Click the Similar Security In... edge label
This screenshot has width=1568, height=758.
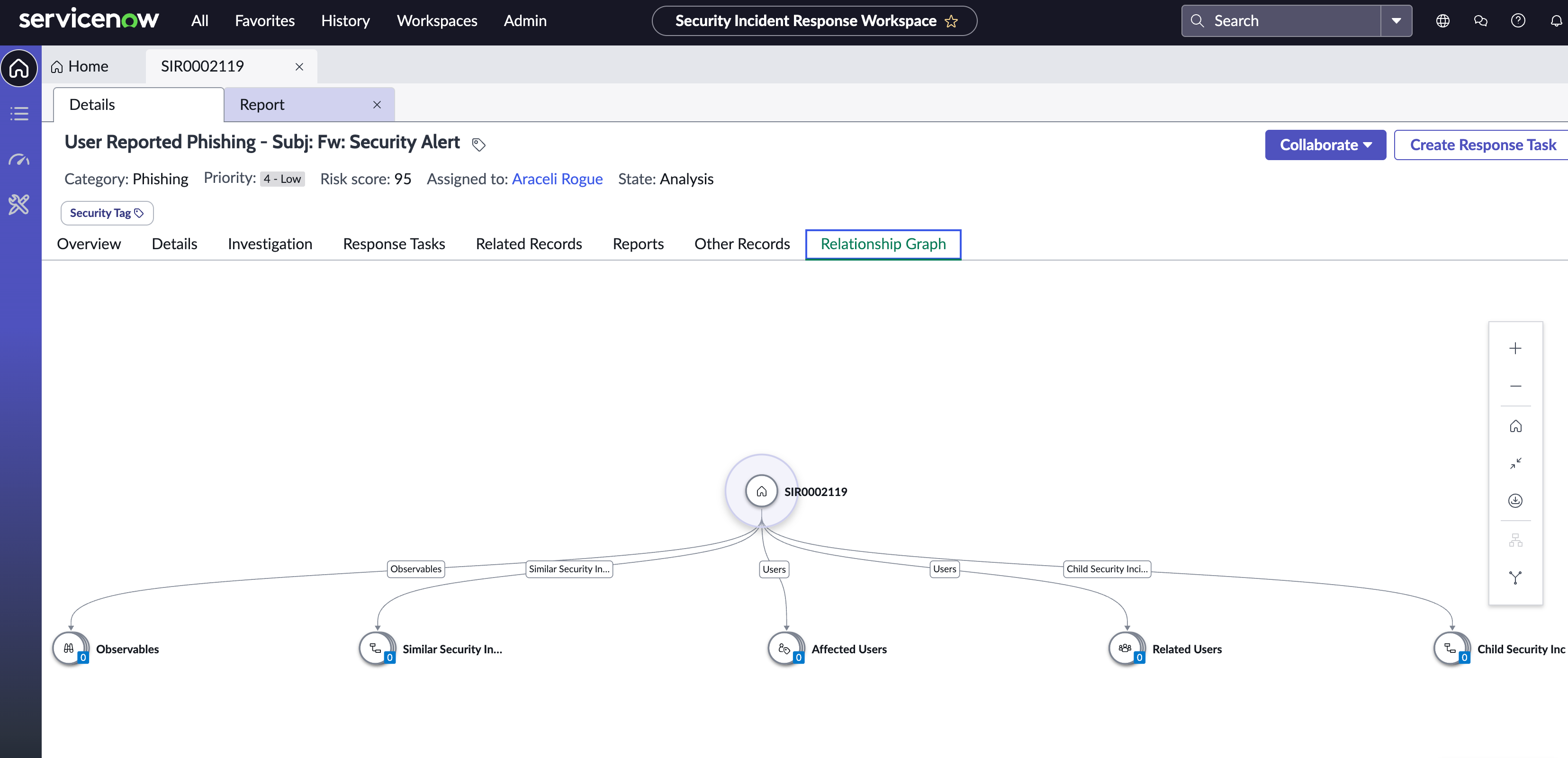(569, 568)
